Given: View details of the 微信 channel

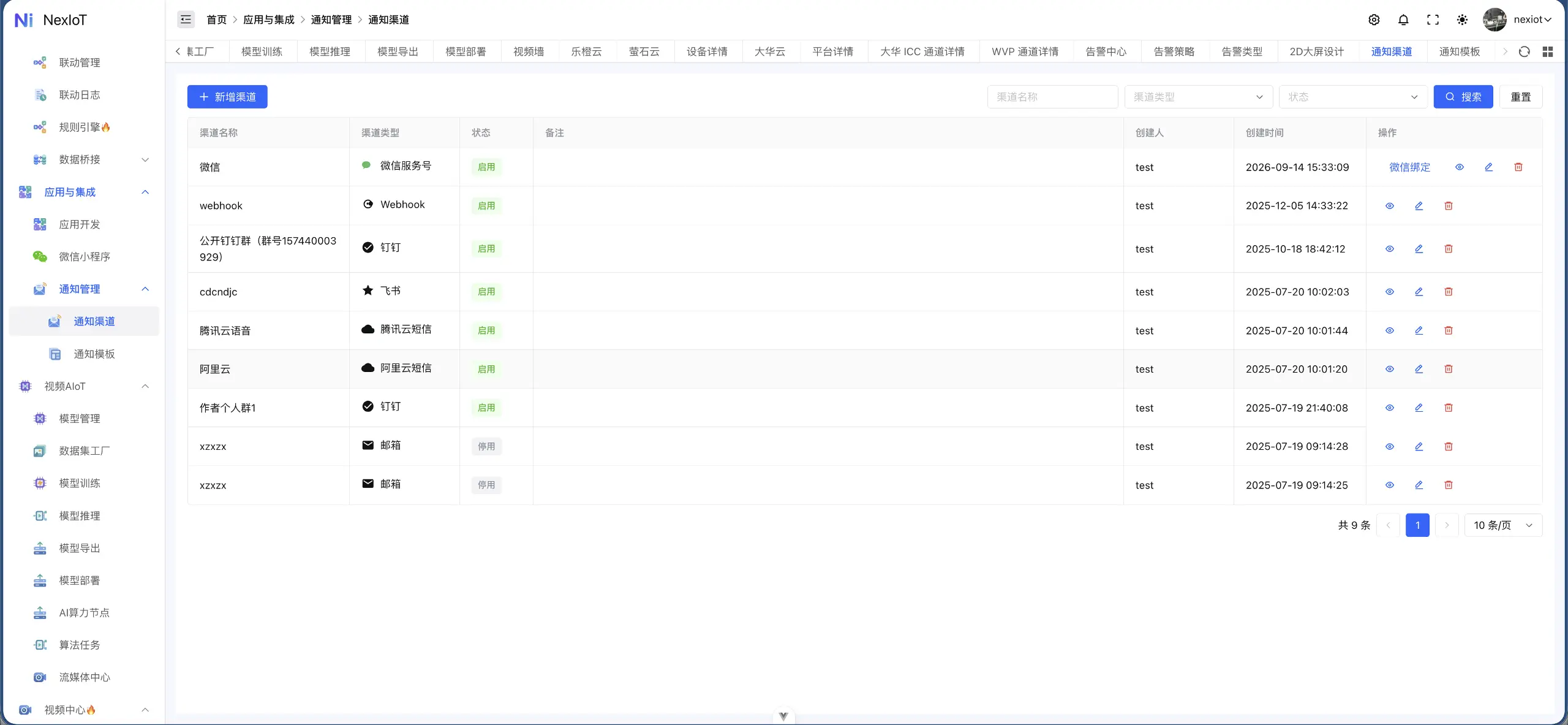Looking at the screenshot, I should [1460, 167].
